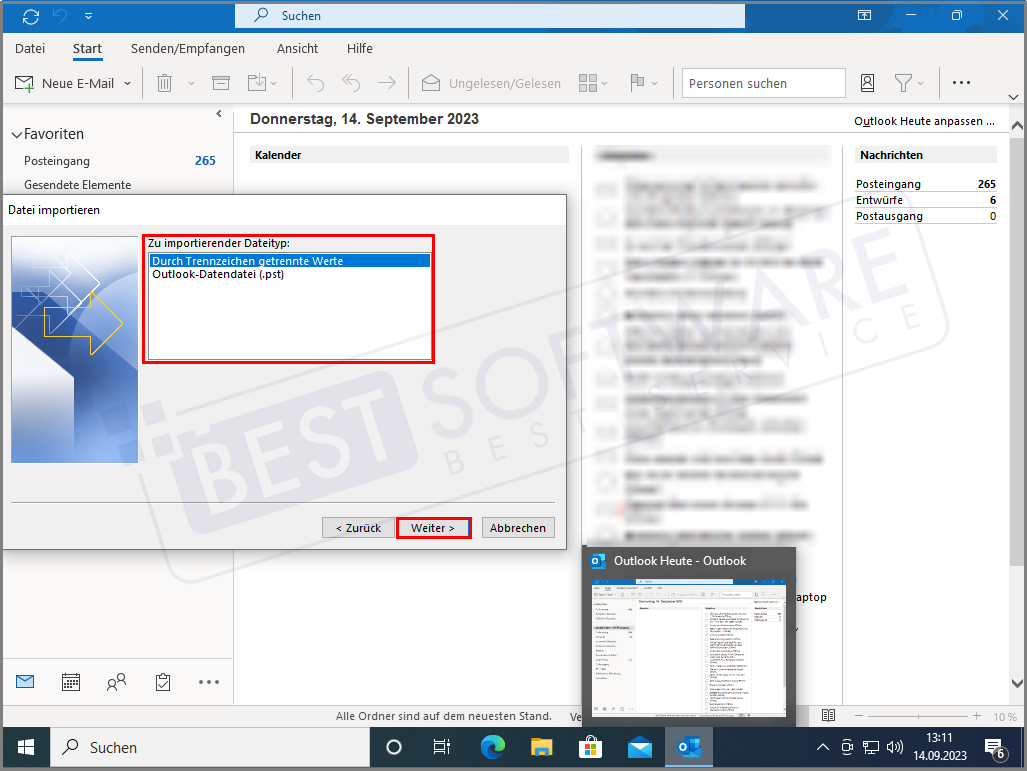Click the Archivieren icon in the toolbar

pos(220,83)
